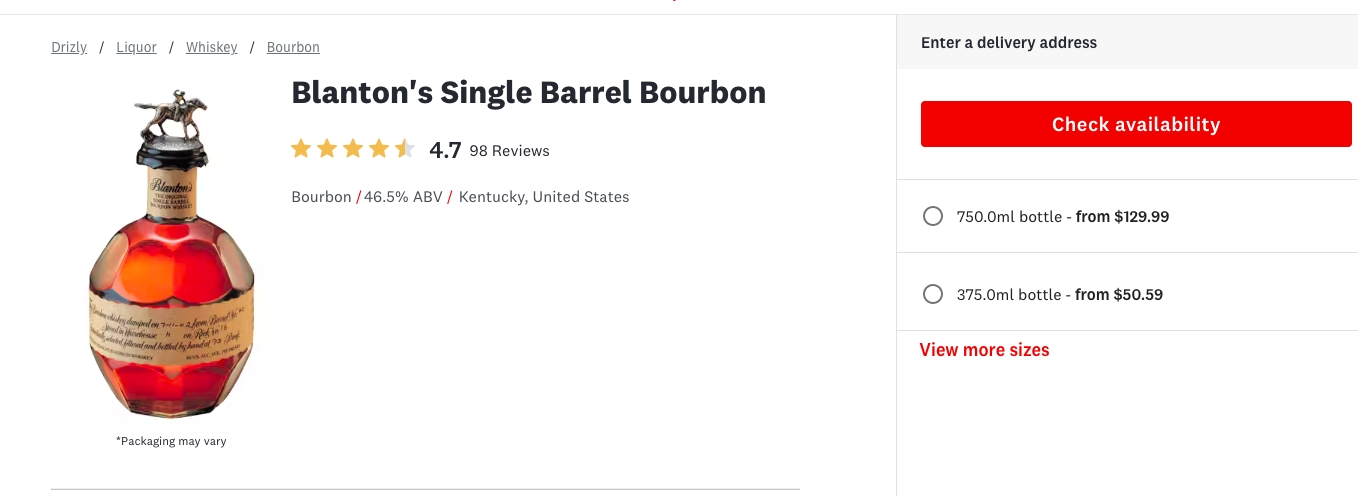
Task: Click the Check availability button
Action: click(1136, 124)
